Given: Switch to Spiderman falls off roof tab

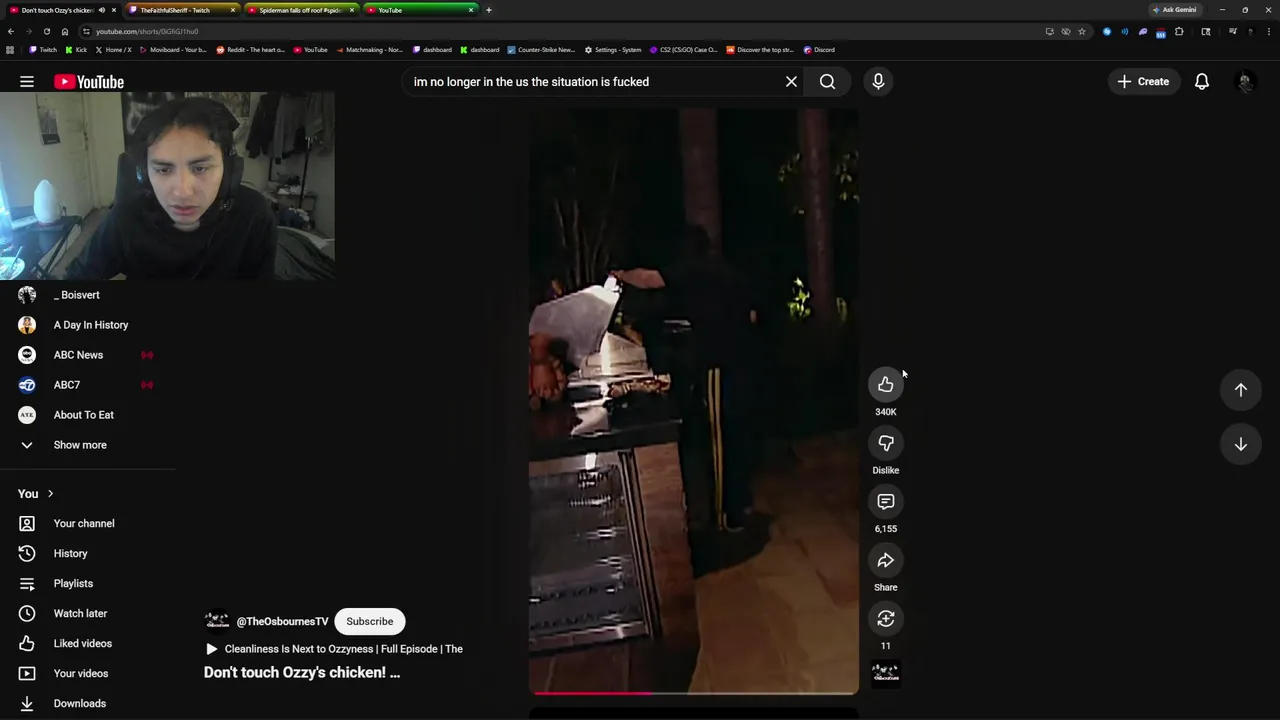Looking at the screenshot, I should 300,10.
